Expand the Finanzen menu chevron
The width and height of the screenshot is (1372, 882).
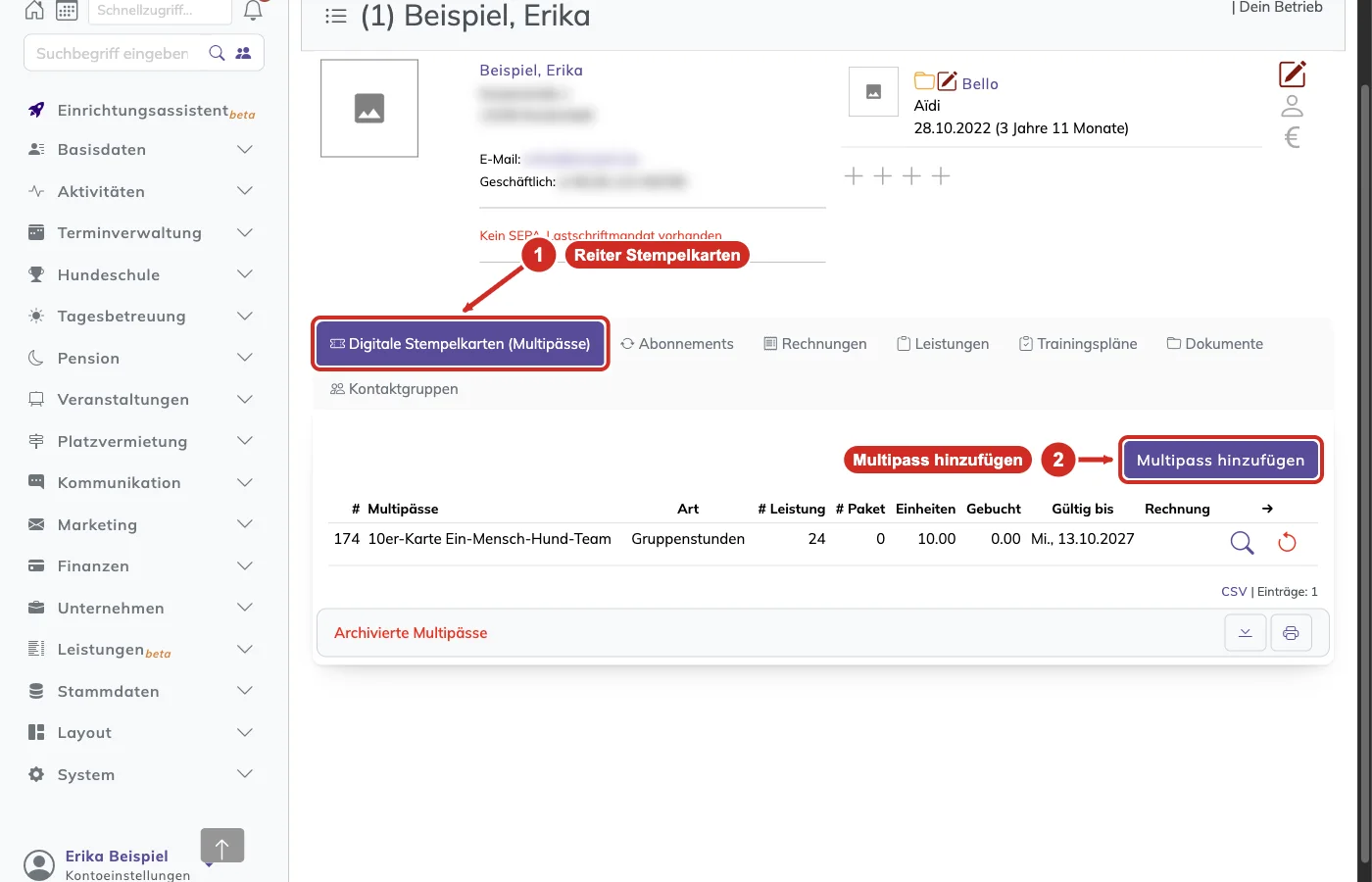click(x=245, y=565)
